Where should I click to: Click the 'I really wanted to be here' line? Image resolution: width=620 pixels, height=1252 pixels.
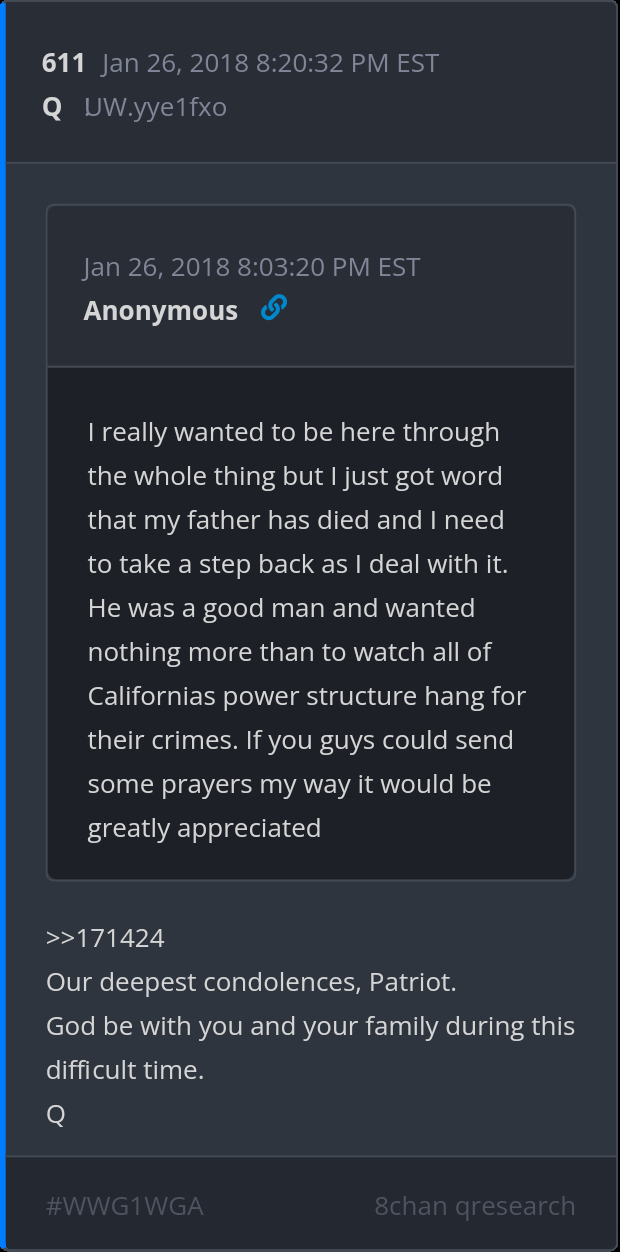[293, 432]
